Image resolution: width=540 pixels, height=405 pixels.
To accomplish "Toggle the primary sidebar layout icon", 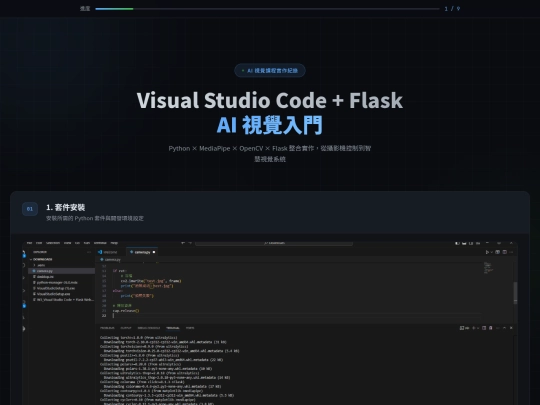I will (457, 243).
